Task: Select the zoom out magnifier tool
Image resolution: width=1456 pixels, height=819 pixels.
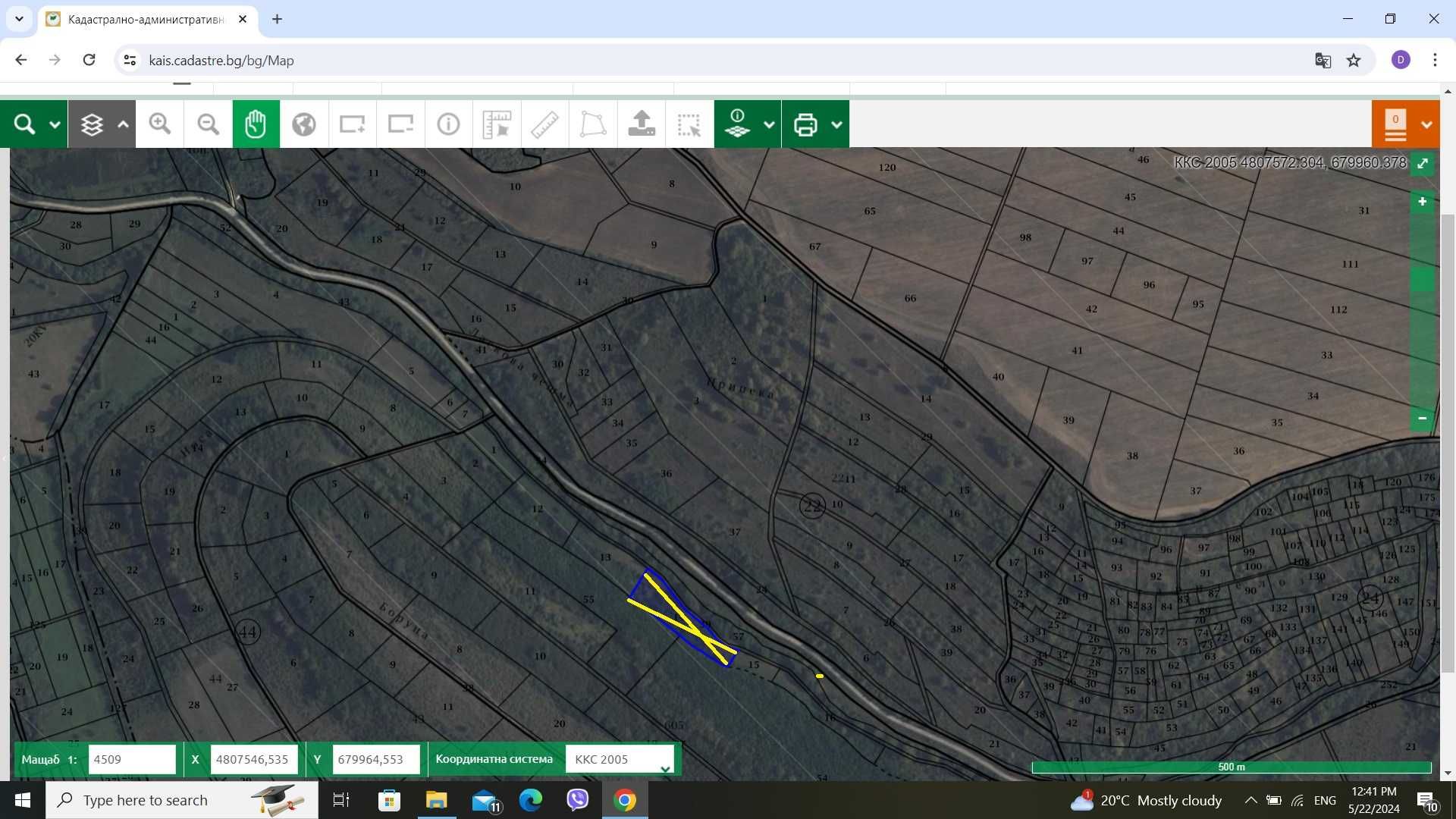Action: (208, 124)
